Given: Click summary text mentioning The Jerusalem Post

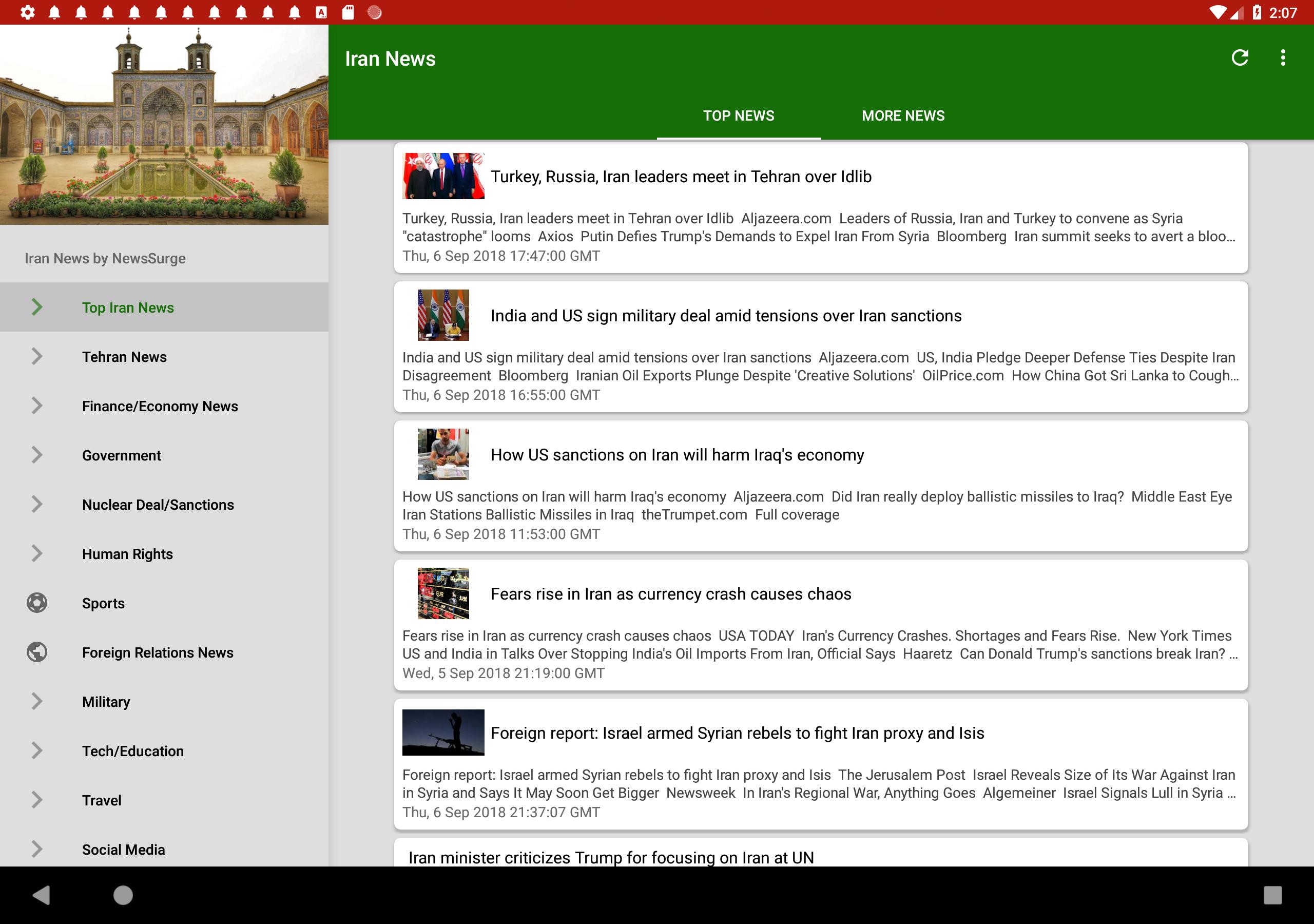Looking at the screenshot, I should point(819,784).
